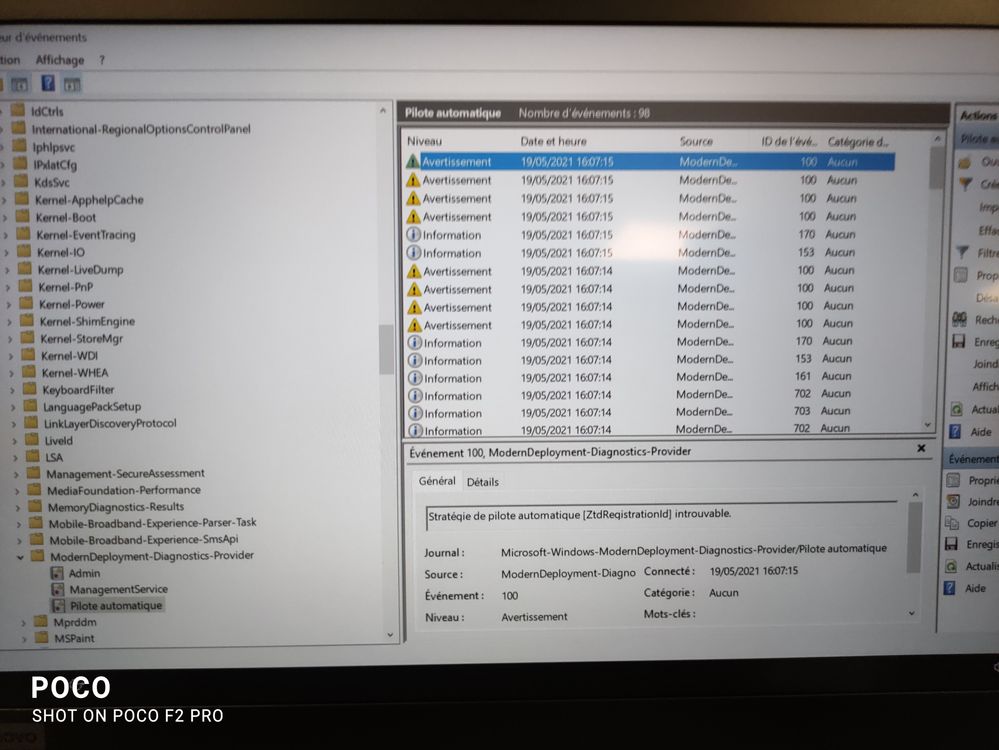The image size is (999, 750).
Task: Expand the Mprddm folder
Action: click(x=24, y=623)
